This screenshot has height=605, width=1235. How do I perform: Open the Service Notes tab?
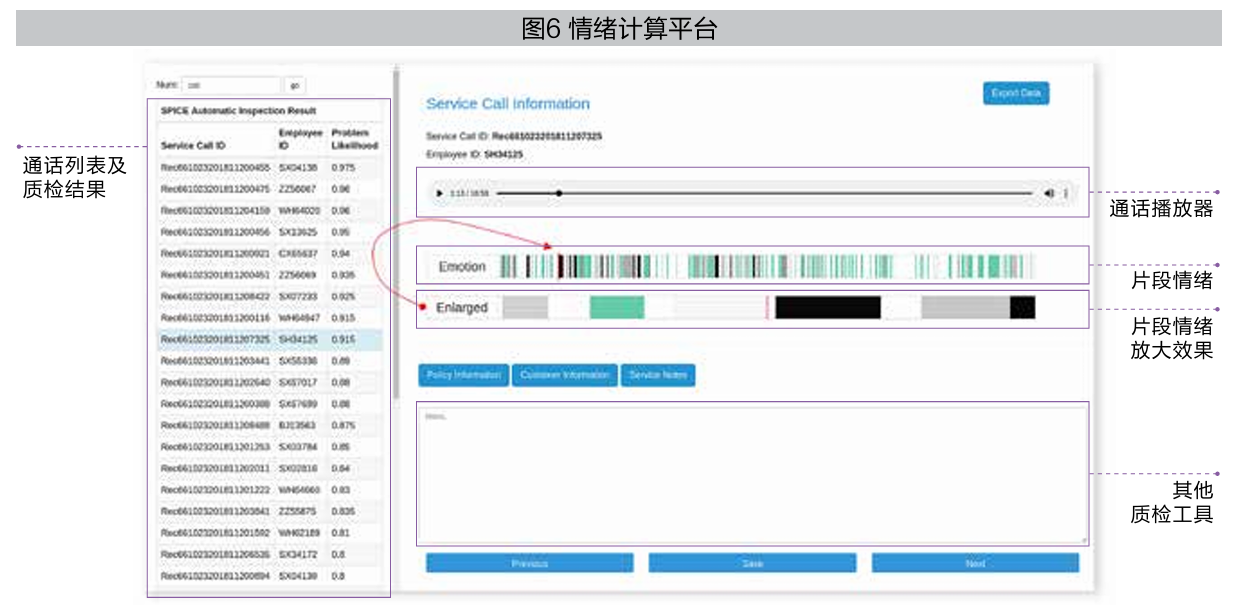pyautogui.click(x=658, y=375)
